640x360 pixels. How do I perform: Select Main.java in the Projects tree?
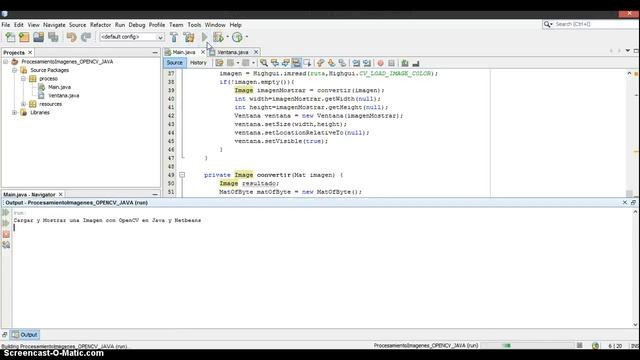[x=60, y=87]
